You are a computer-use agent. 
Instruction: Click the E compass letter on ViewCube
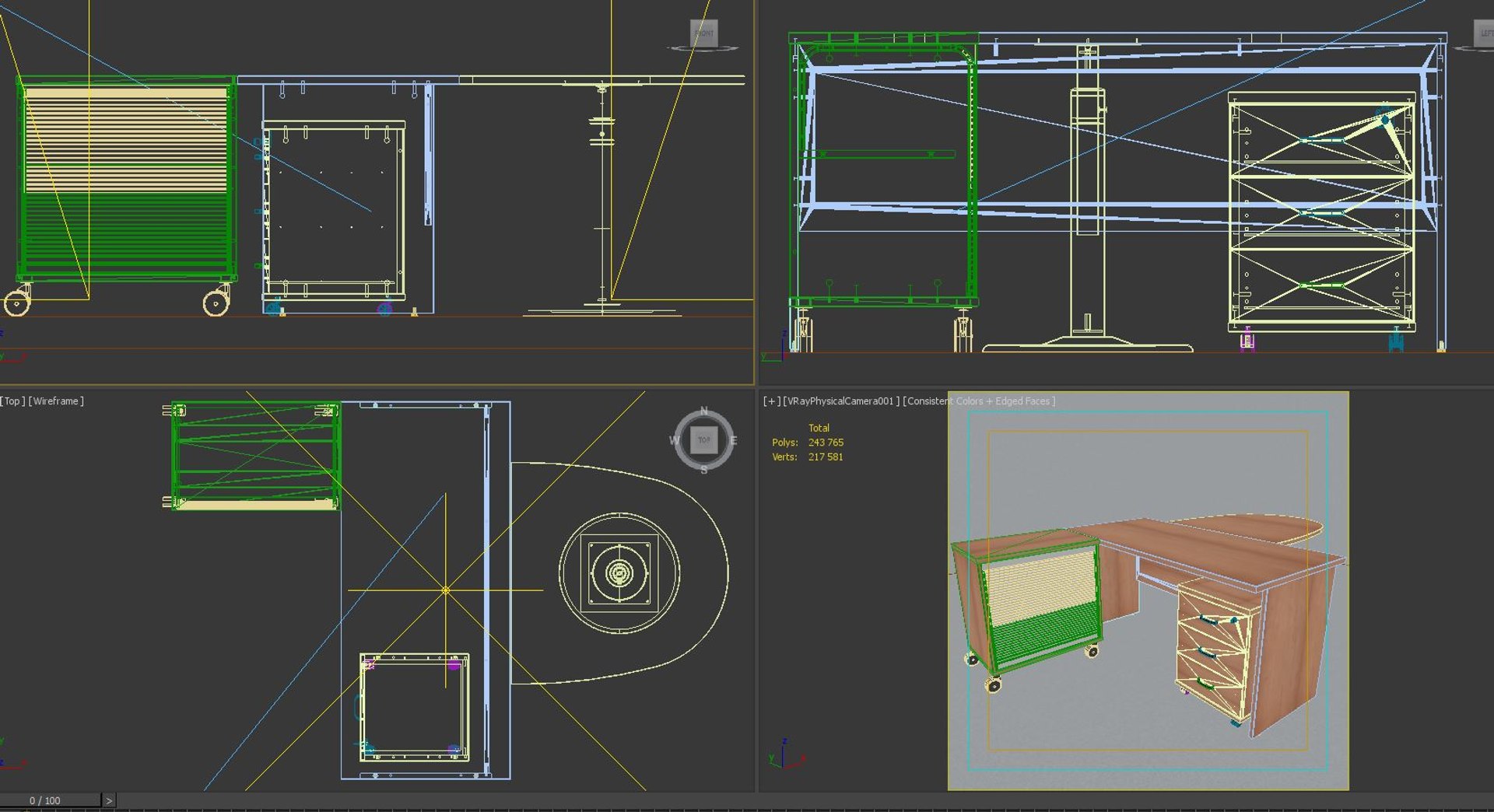[734, 440]
